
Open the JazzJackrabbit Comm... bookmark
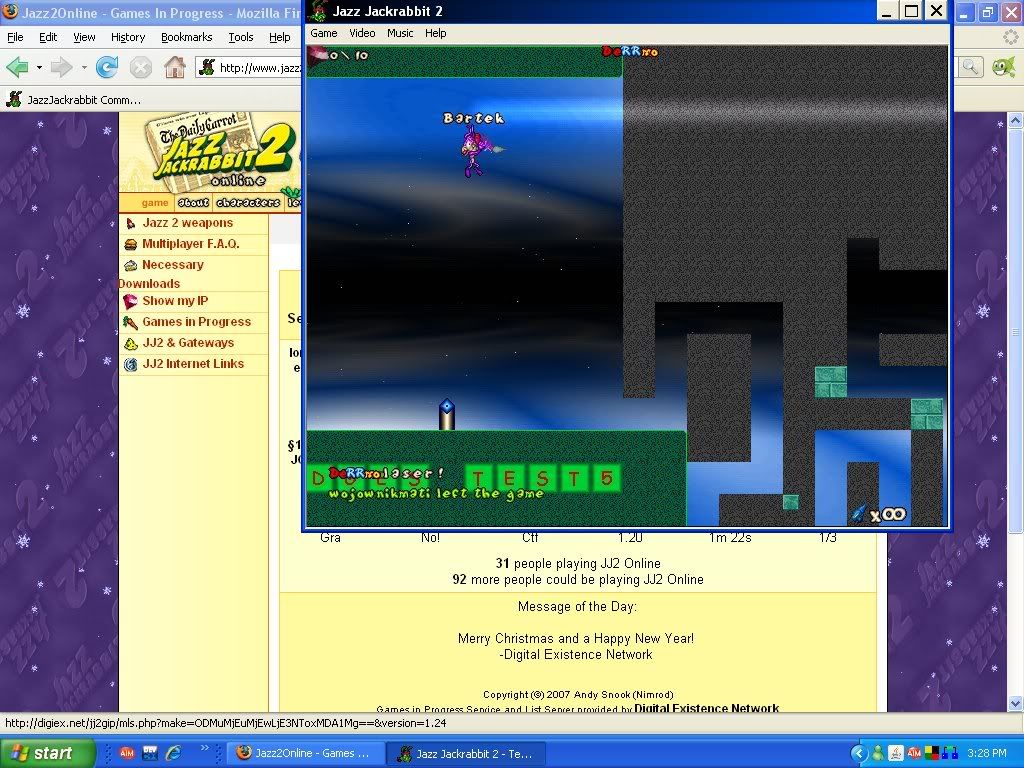(73, 100)
